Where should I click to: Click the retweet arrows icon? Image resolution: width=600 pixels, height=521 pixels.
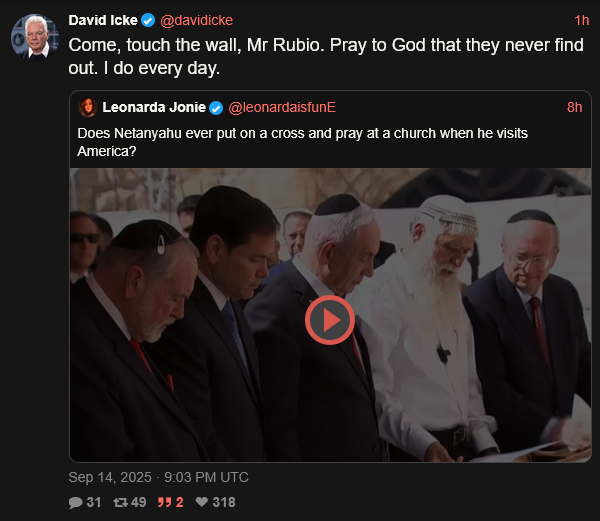[121, 502]
